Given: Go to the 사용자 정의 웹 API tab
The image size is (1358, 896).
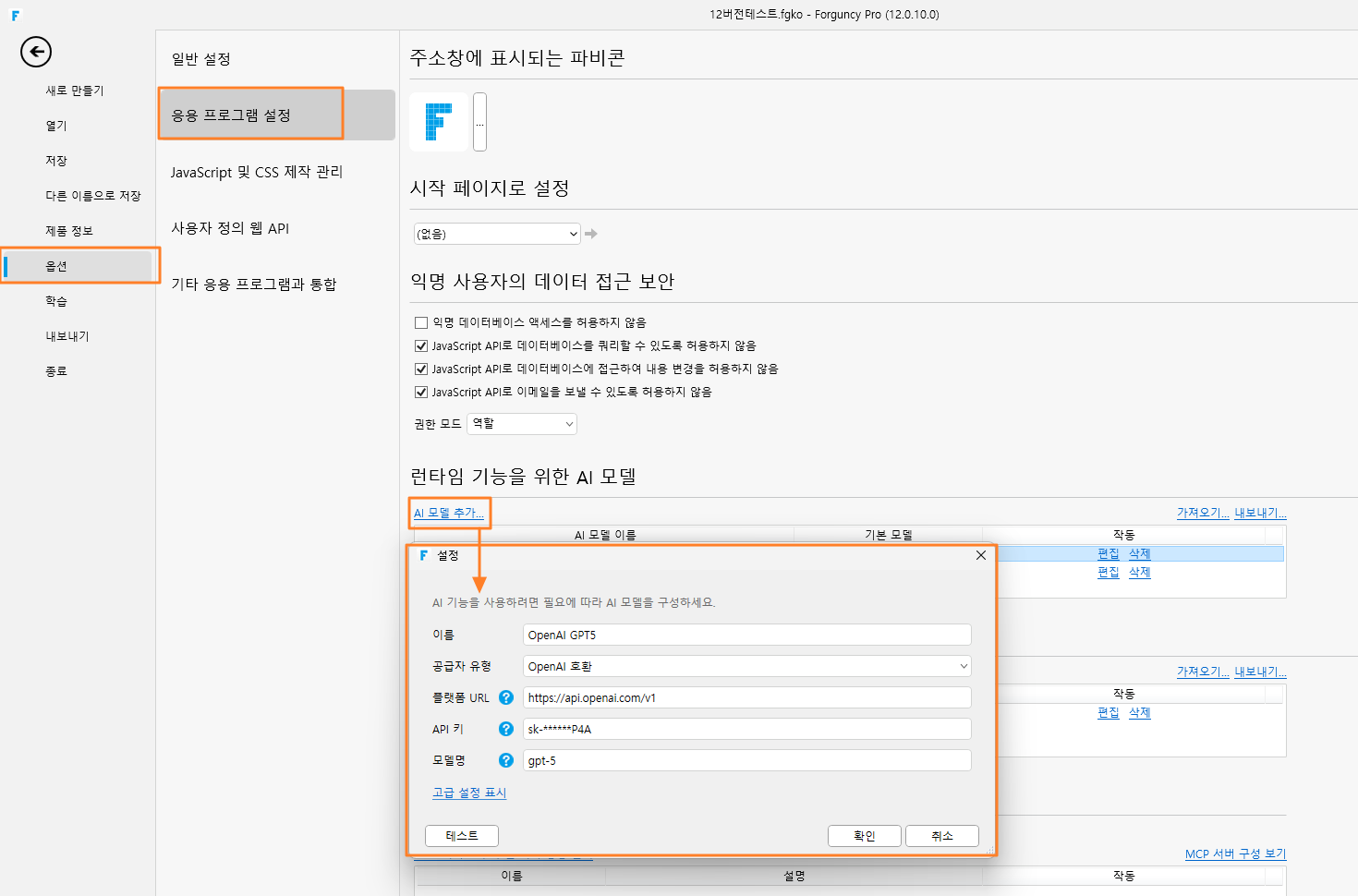Looking at the screenshot, I should pos(230,228).
